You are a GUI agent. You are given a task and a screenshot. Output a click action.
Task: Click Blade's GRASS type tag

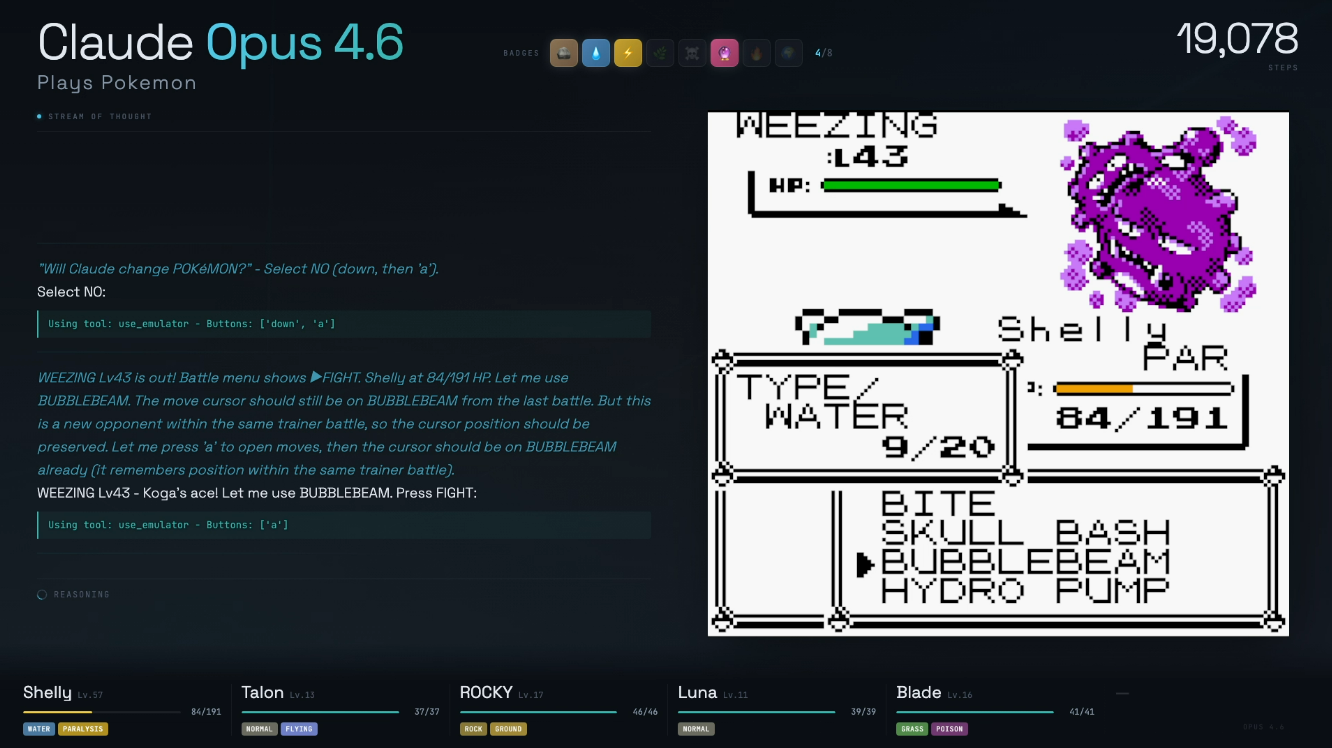pyautogui.click(x=913, y=729)
